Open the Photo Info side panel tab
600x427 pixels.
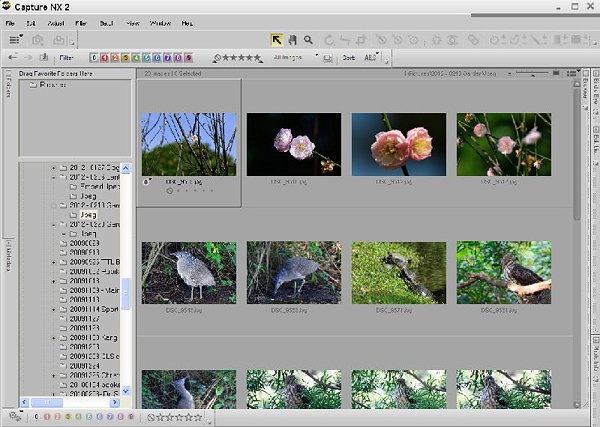coord(596,361)
